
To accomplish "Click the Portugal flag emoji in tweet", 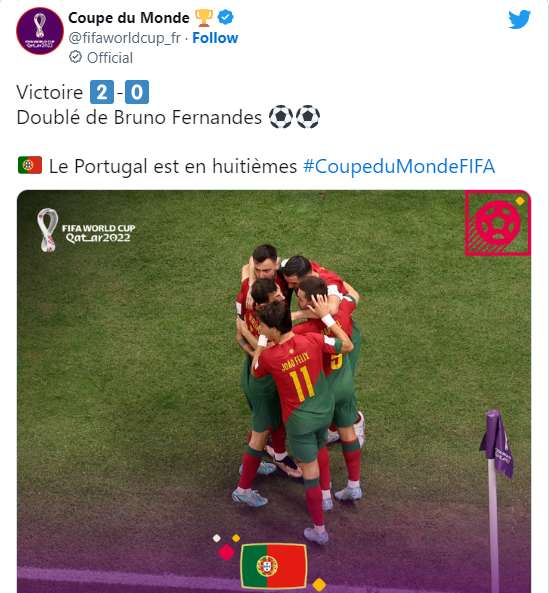I will pyautogui.click(x=30, y=166).
